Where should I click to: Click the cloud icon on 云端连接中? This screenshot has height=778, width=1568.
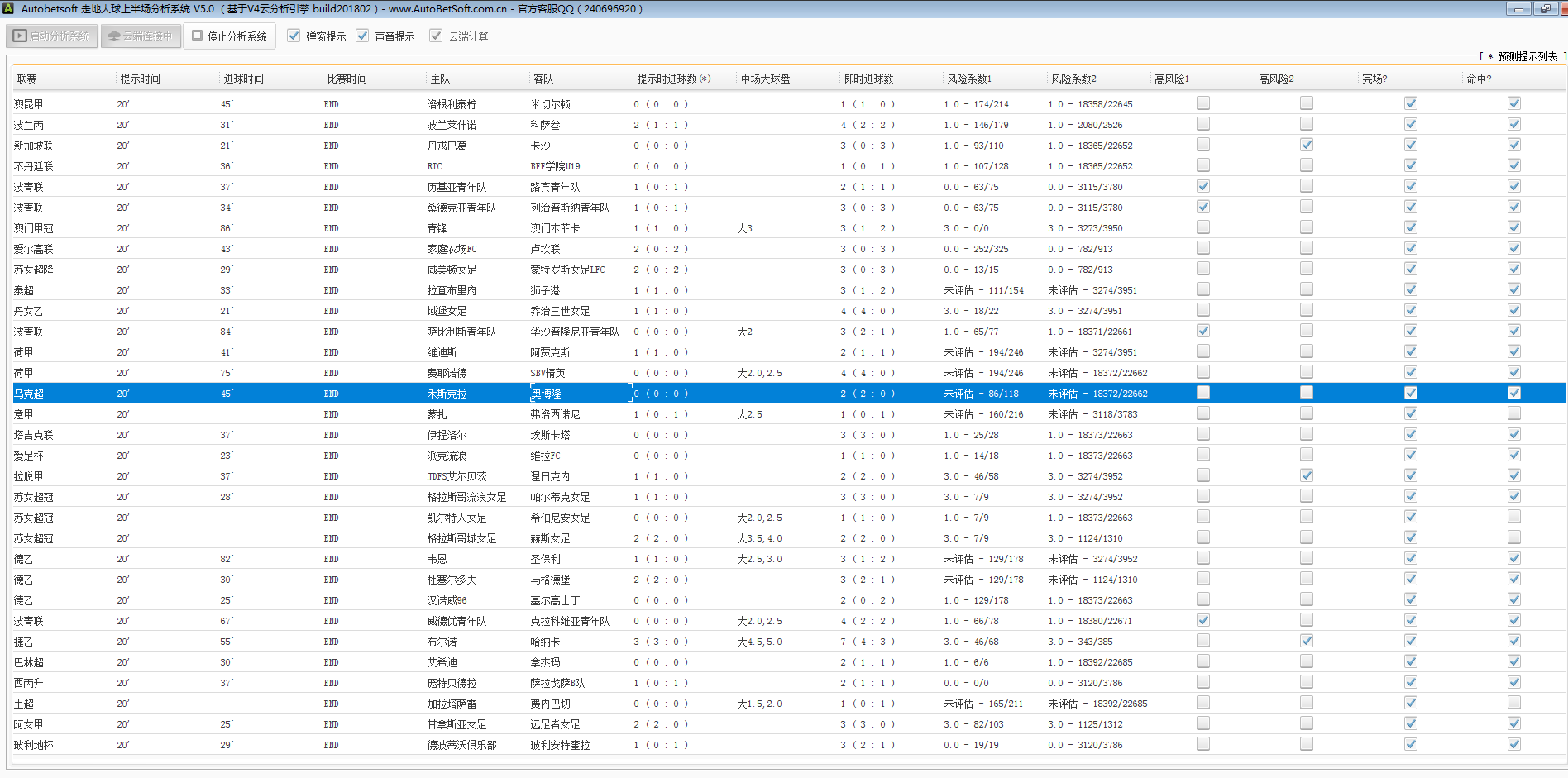[114, 36]
